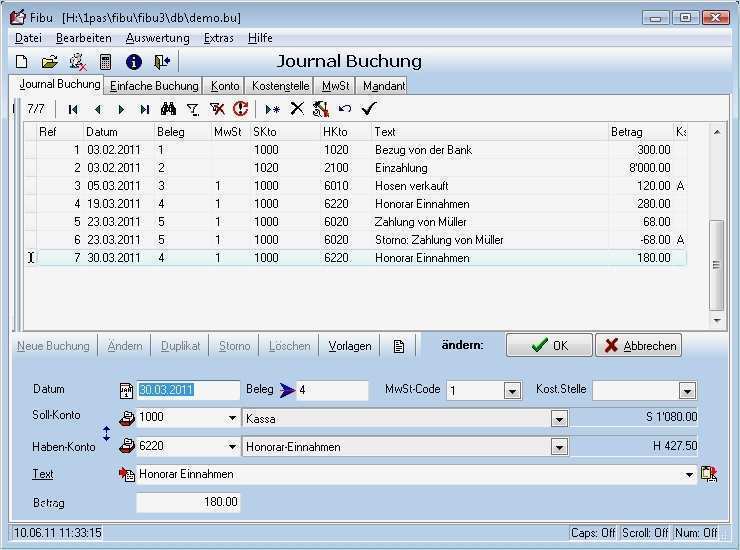Switch to Einfache Buchung tab
This screenshot has height=550, width=740.
[154, 86]
